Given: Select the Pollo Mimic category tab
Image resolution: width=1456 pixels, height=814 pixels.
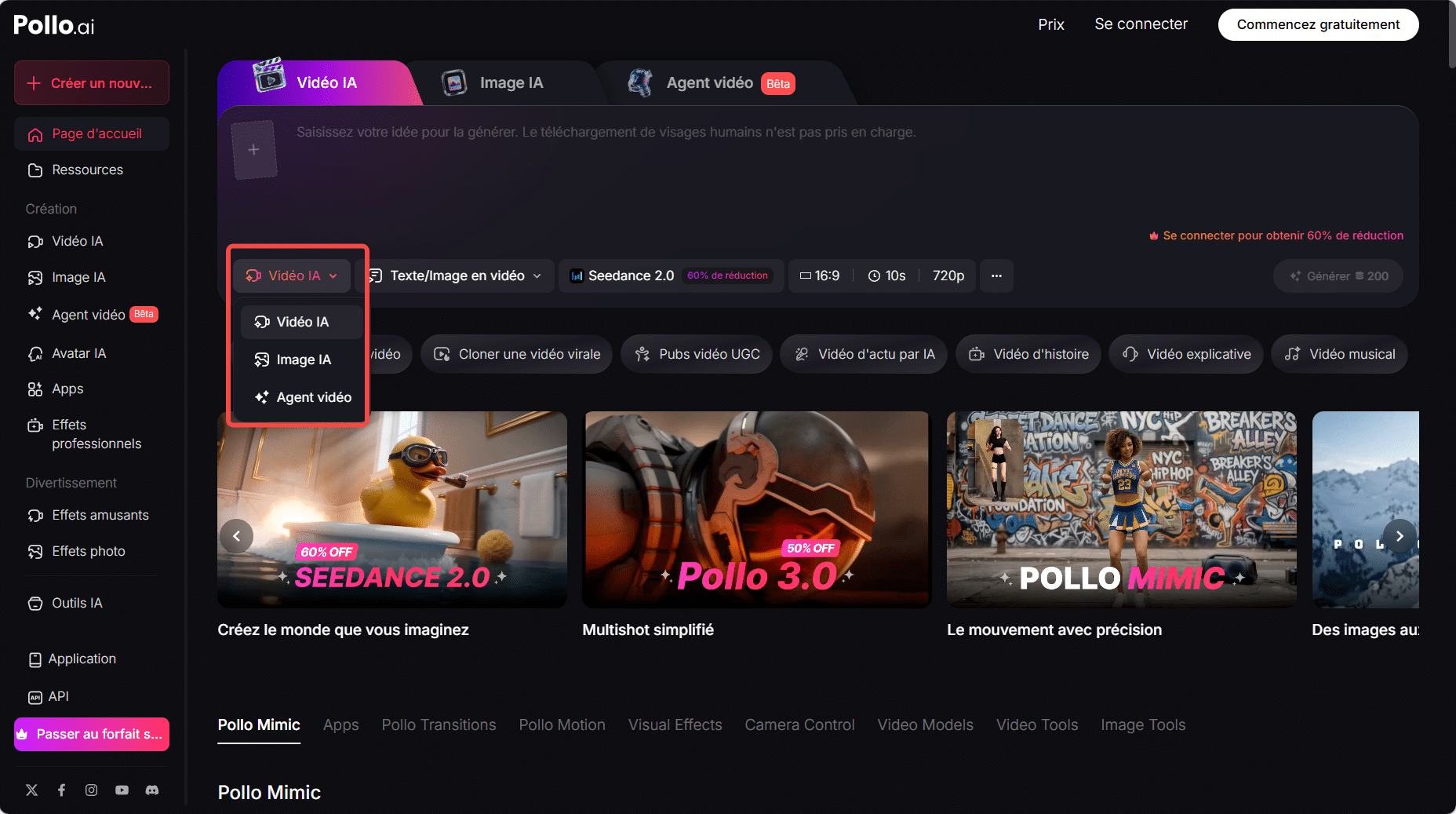Looking at the screenshot, I should [259, 725].
